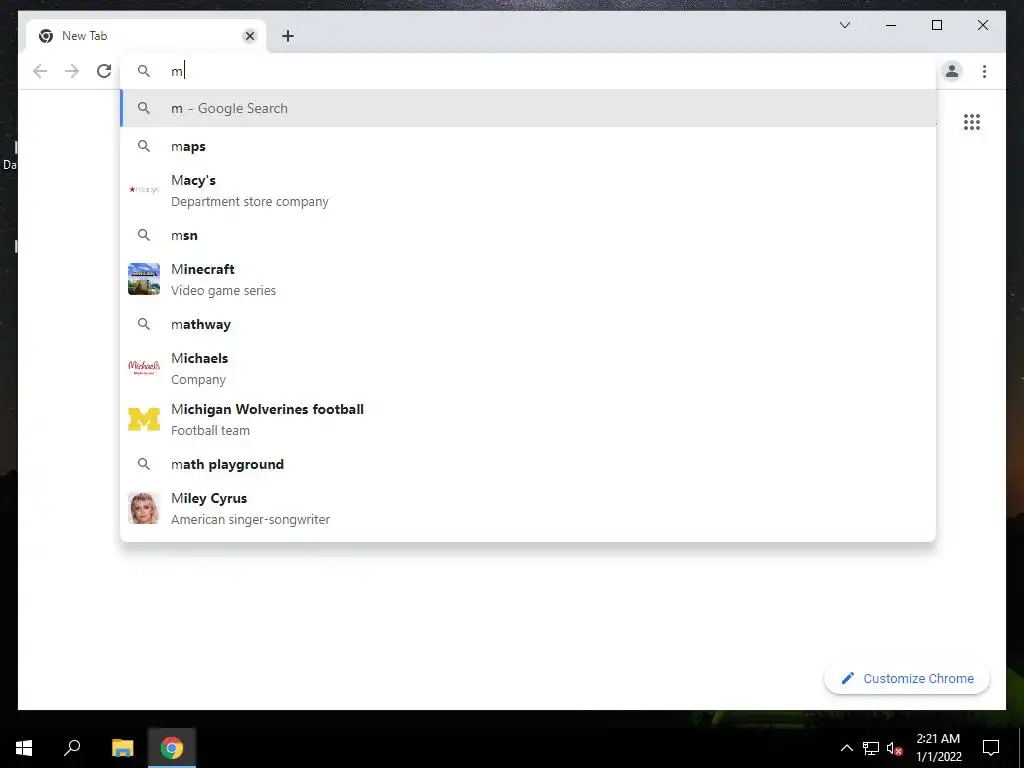Select the New Tab tab

coord(146,36)
